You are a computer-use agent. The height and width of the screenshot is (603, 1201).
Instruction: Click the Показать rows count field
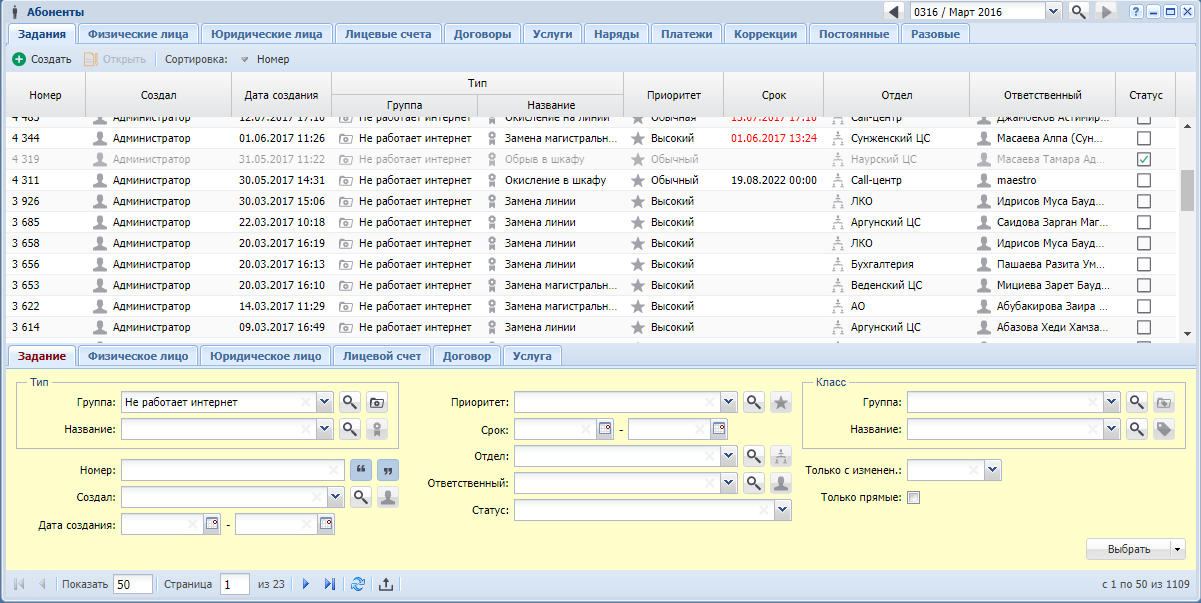coord(133,584)
